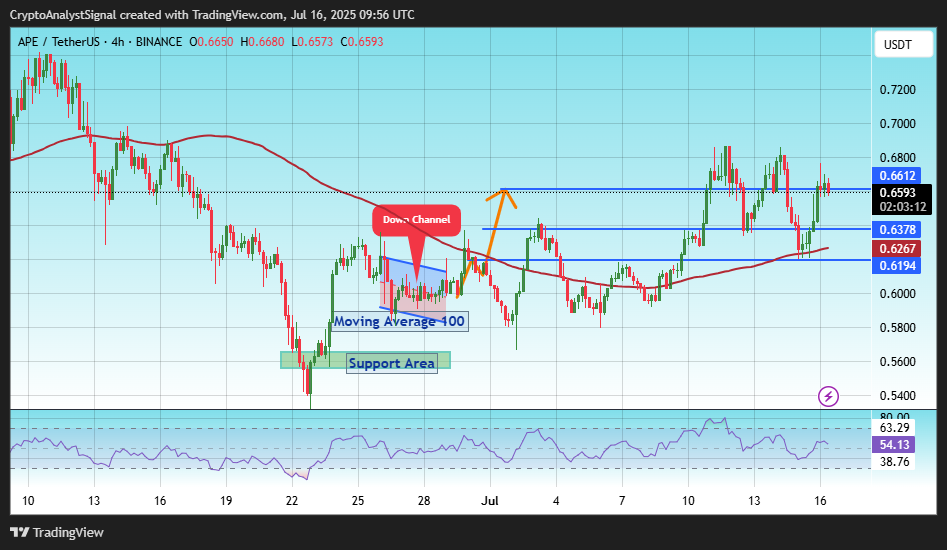Click the 22 date label on time axis
Viewport: 947px width, 550px height.
point(292,500)
